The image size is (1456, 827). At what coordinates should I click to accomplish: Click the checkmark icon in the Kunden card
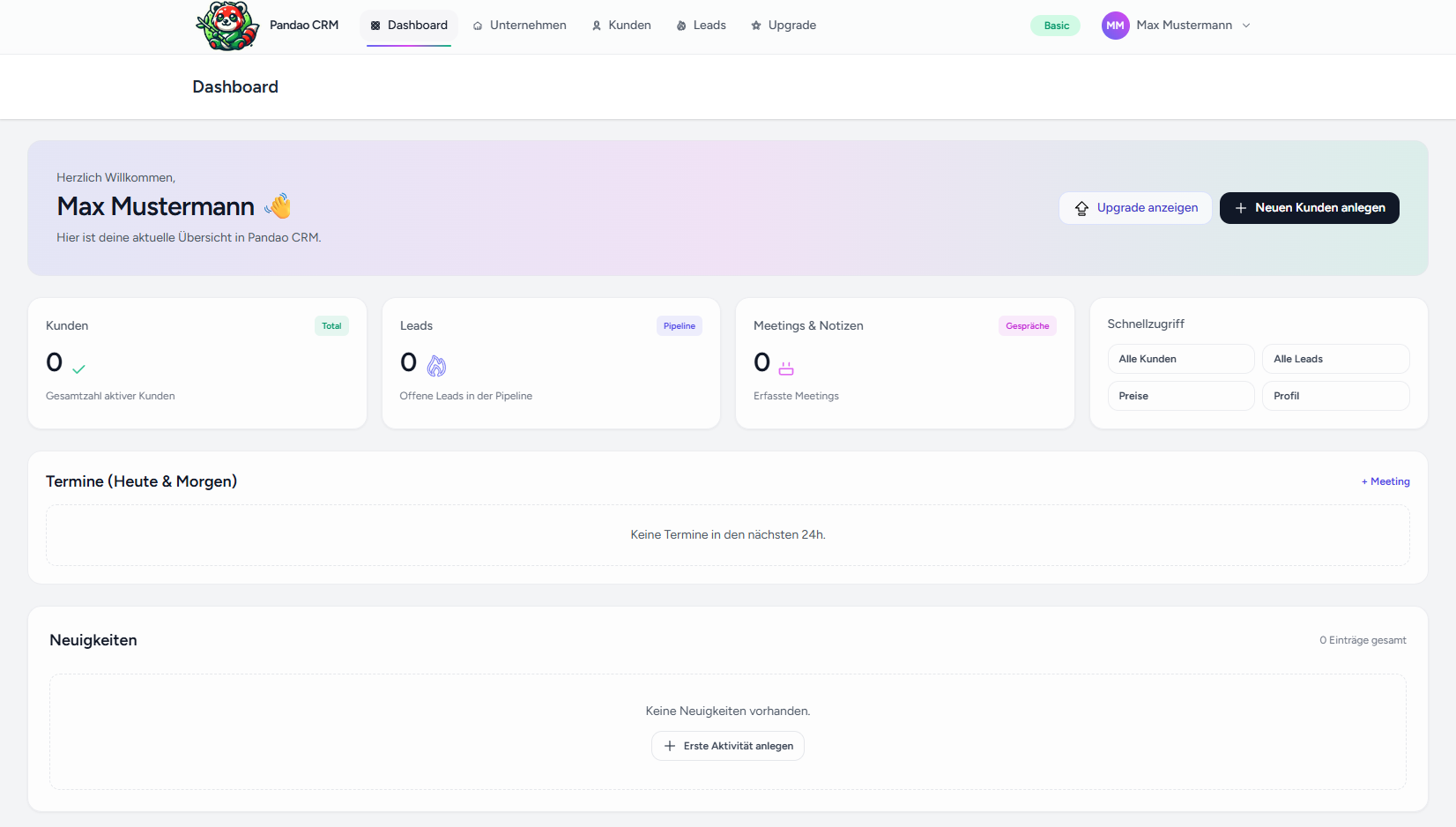pos(78,368)
